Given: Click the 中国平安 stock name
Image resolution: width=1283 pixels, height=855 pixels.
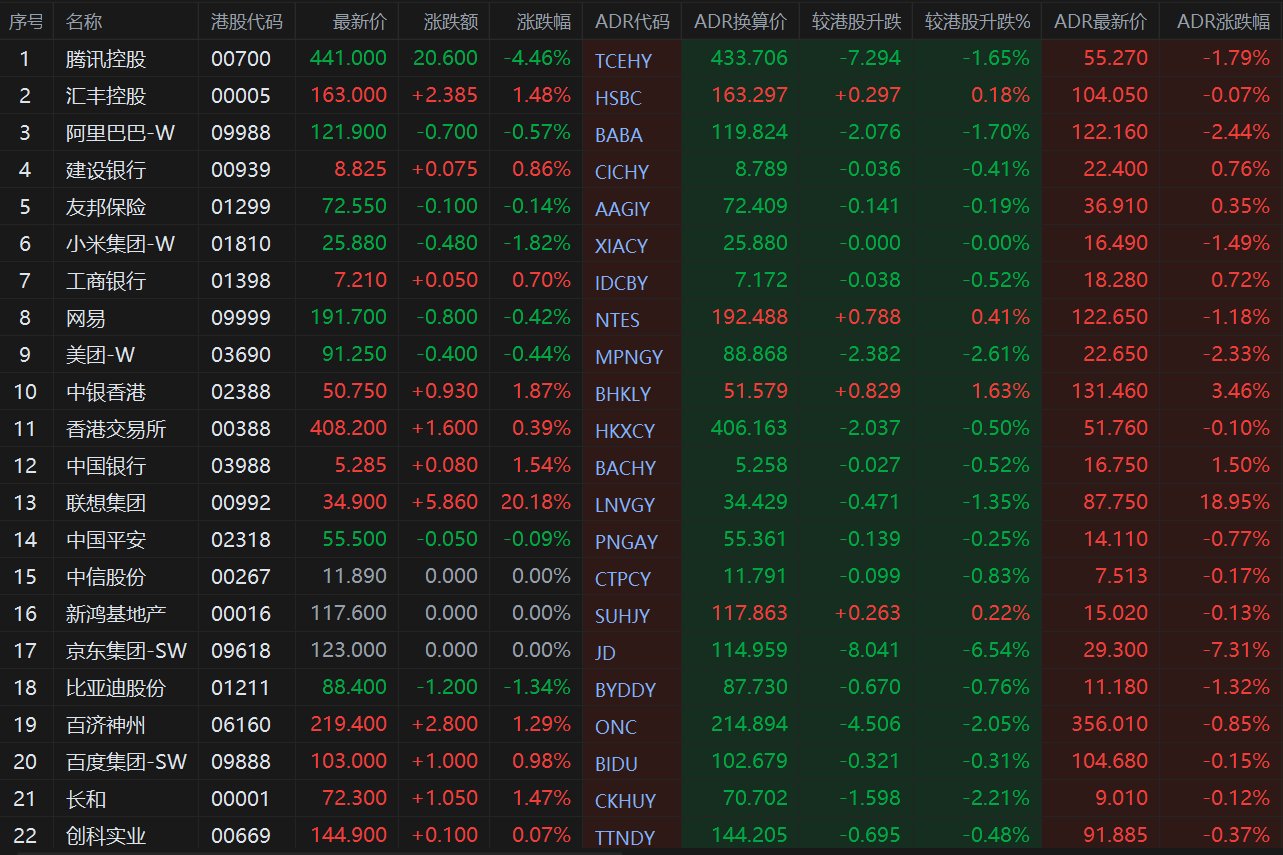Looking at the screenshot, I should (x=106, y=540).
